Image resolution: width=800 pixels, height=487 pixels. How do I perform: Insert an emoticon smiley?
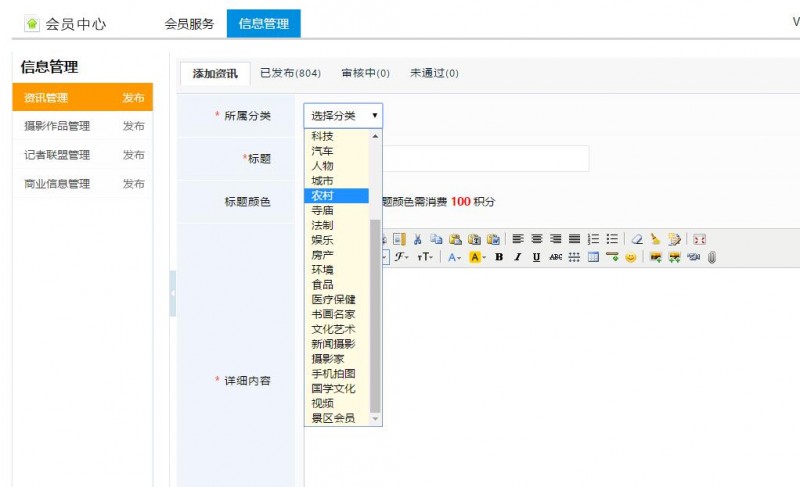click(x=631, y=257)
